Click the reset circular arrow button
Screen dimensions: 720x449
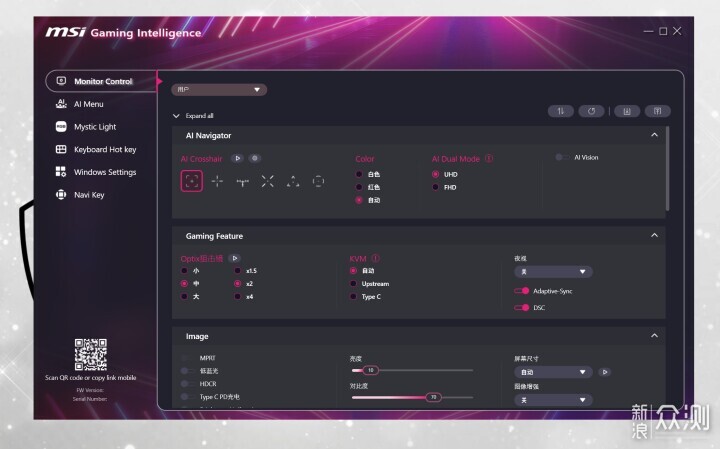[x=591, y=111]
